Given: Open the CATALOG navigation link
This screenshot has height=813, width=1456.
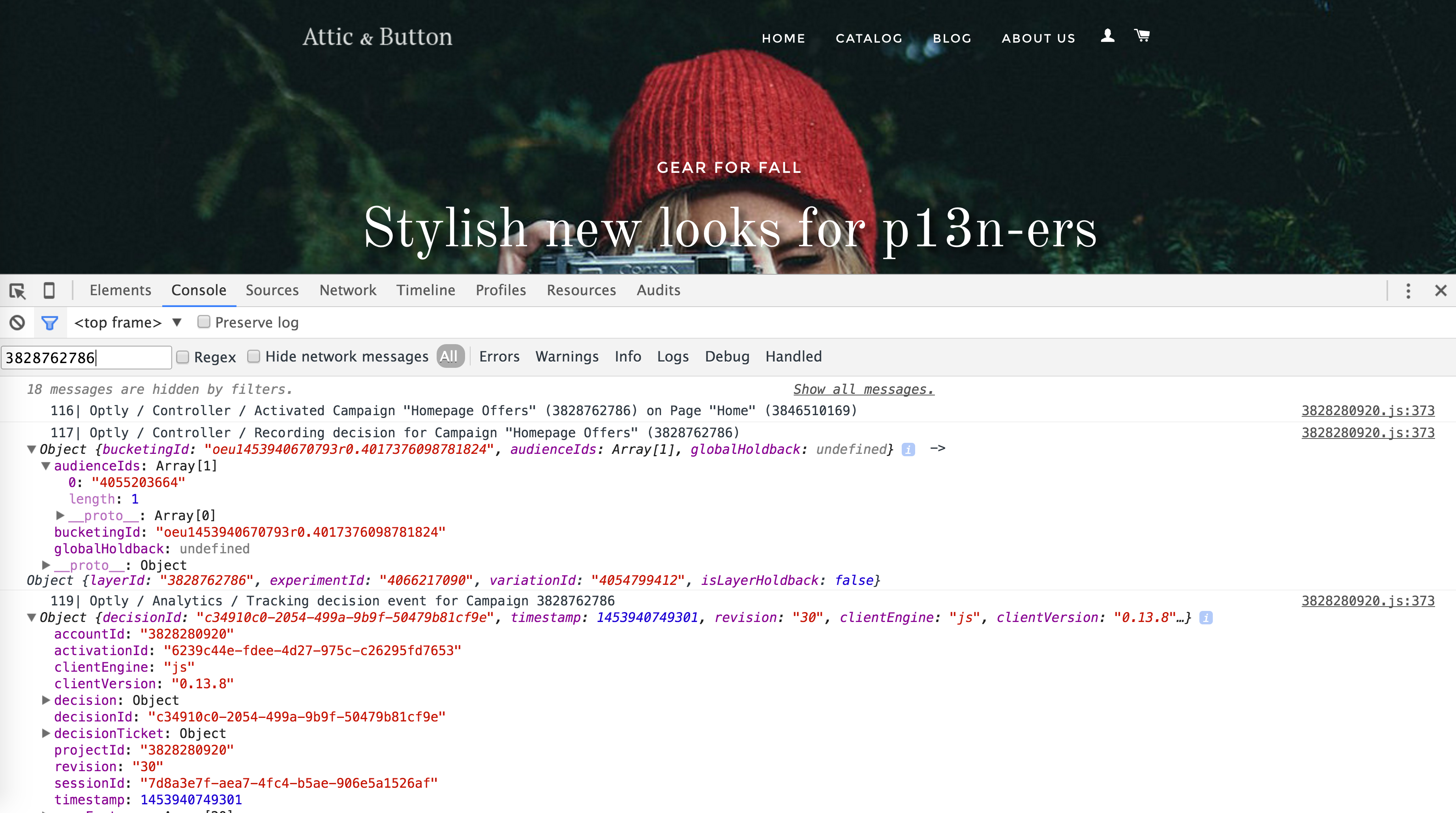Looking at the screenshot, I should (869, 38).
